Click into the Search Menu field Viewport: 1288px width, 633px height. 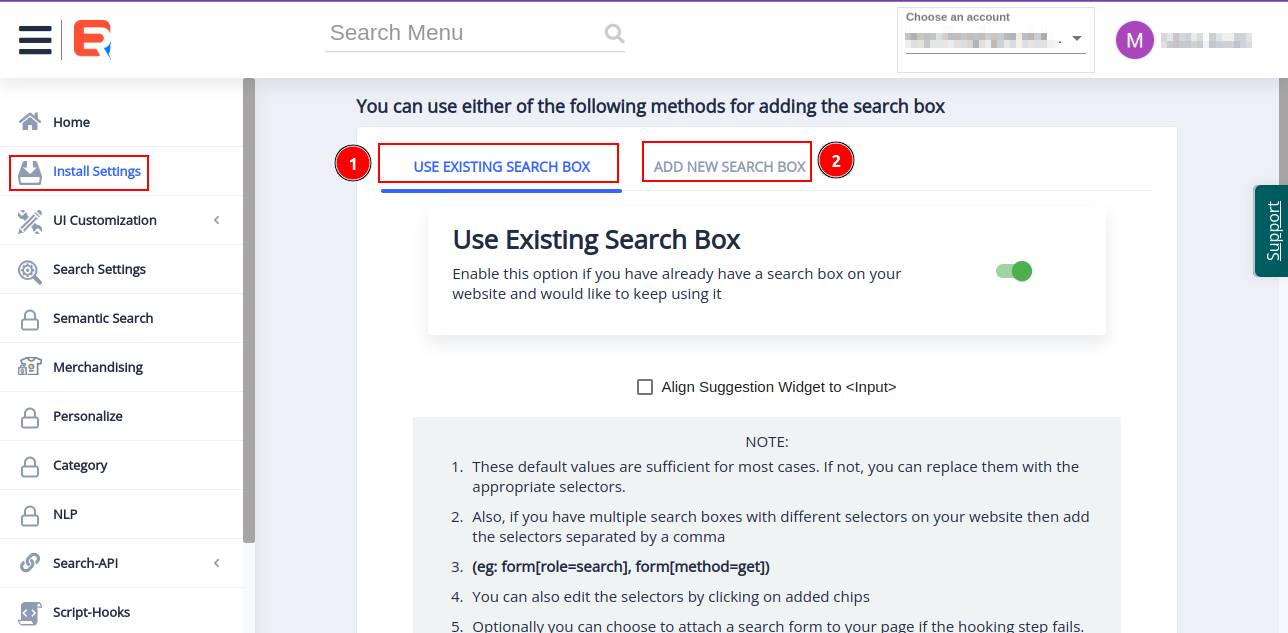tap(460, 33)
